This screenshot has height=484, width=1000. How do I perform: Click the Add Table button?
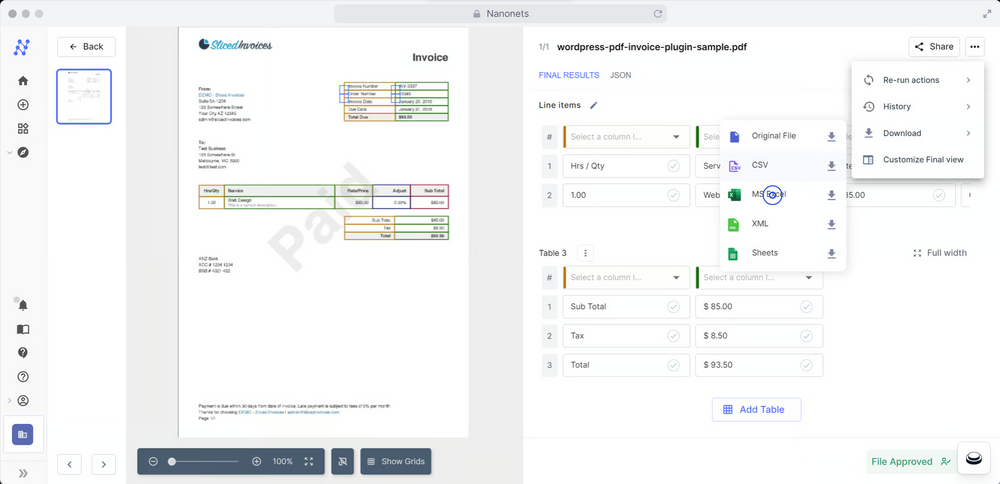pos(756,409)
